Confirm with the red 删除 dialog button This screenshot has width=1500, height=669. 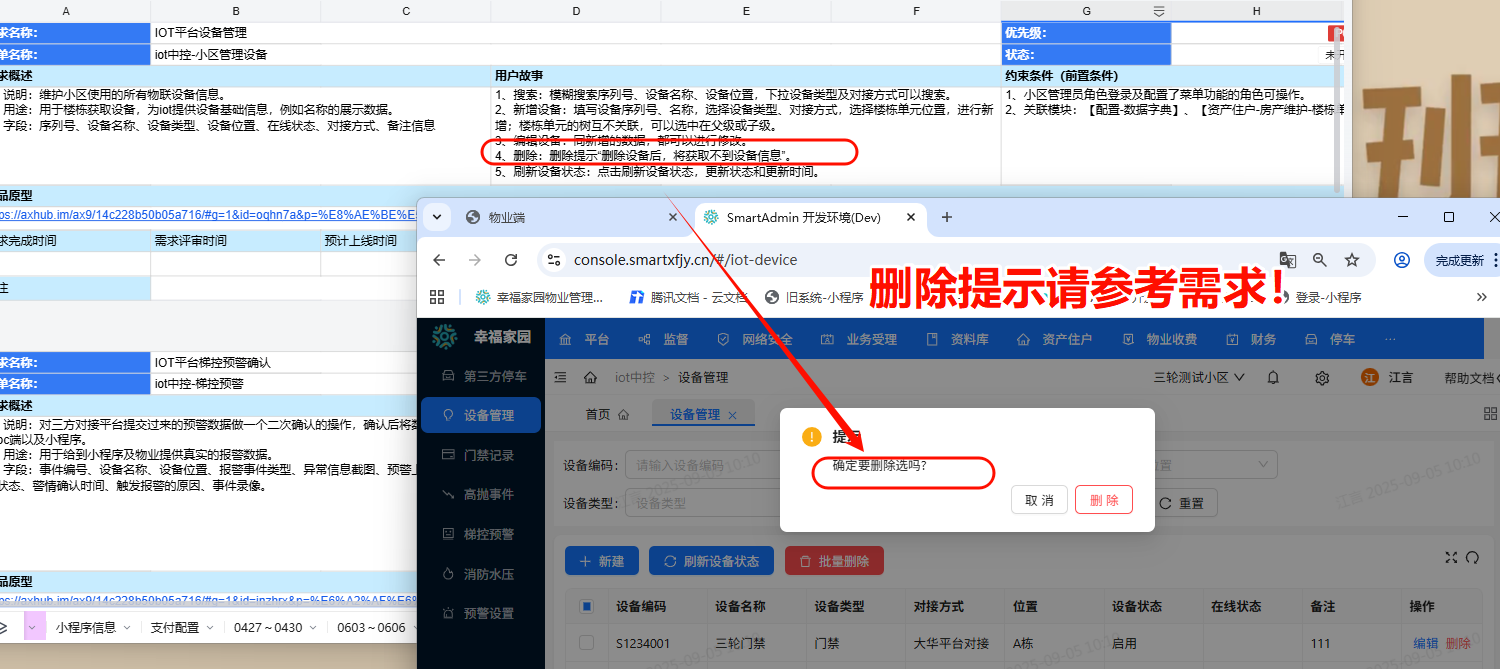[x=1103, y=500]
